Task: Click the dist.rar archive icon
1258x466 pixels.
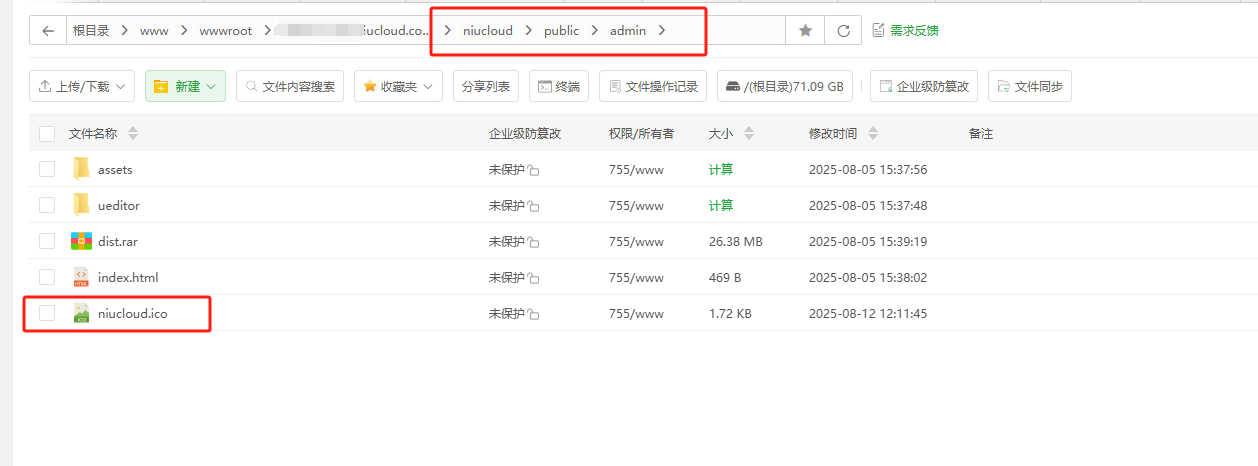Action: point(81,241)
